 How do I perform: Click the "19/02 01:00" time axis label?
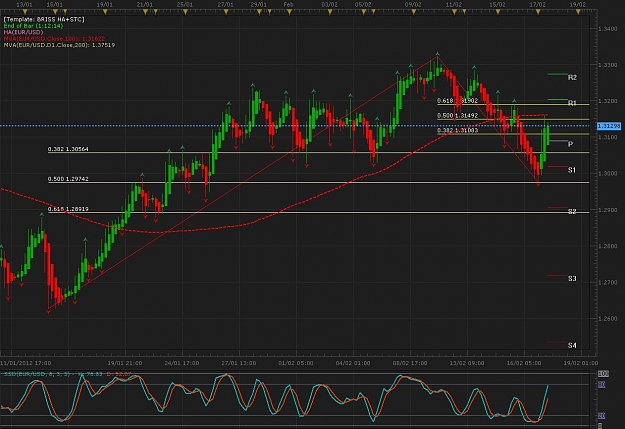pyautogui.click(x=581, y=363)
